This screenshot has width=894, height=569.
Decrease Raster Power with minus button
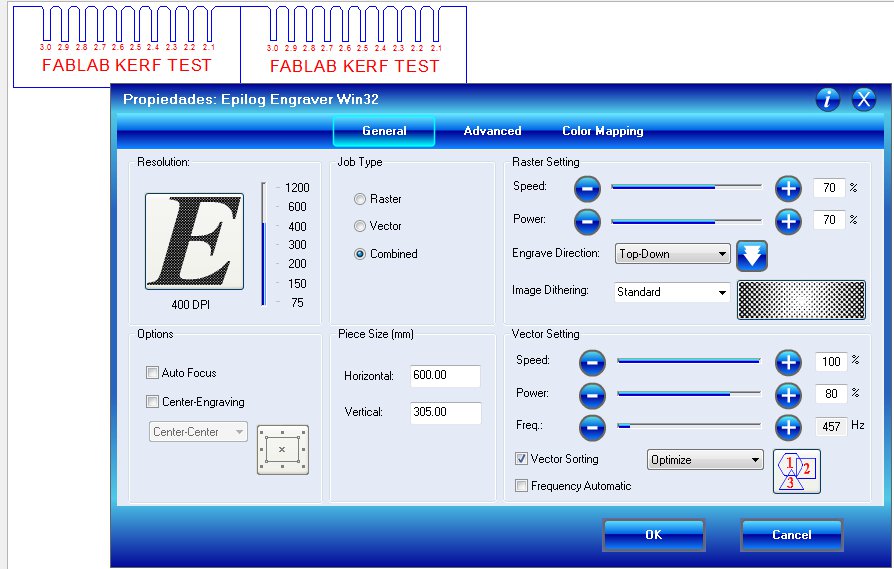point(587,221)
